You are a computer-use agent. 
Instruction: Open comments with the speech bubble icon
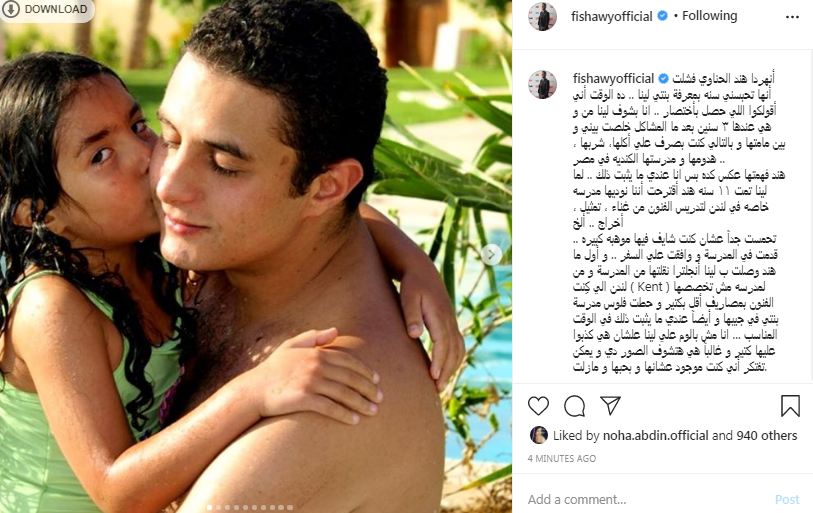coord(574,406)
